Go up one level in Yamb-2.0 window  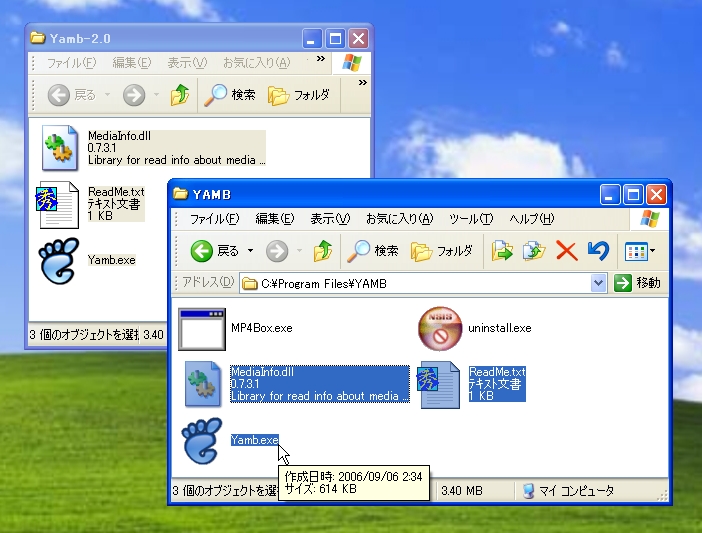click(x=180, y=95)
